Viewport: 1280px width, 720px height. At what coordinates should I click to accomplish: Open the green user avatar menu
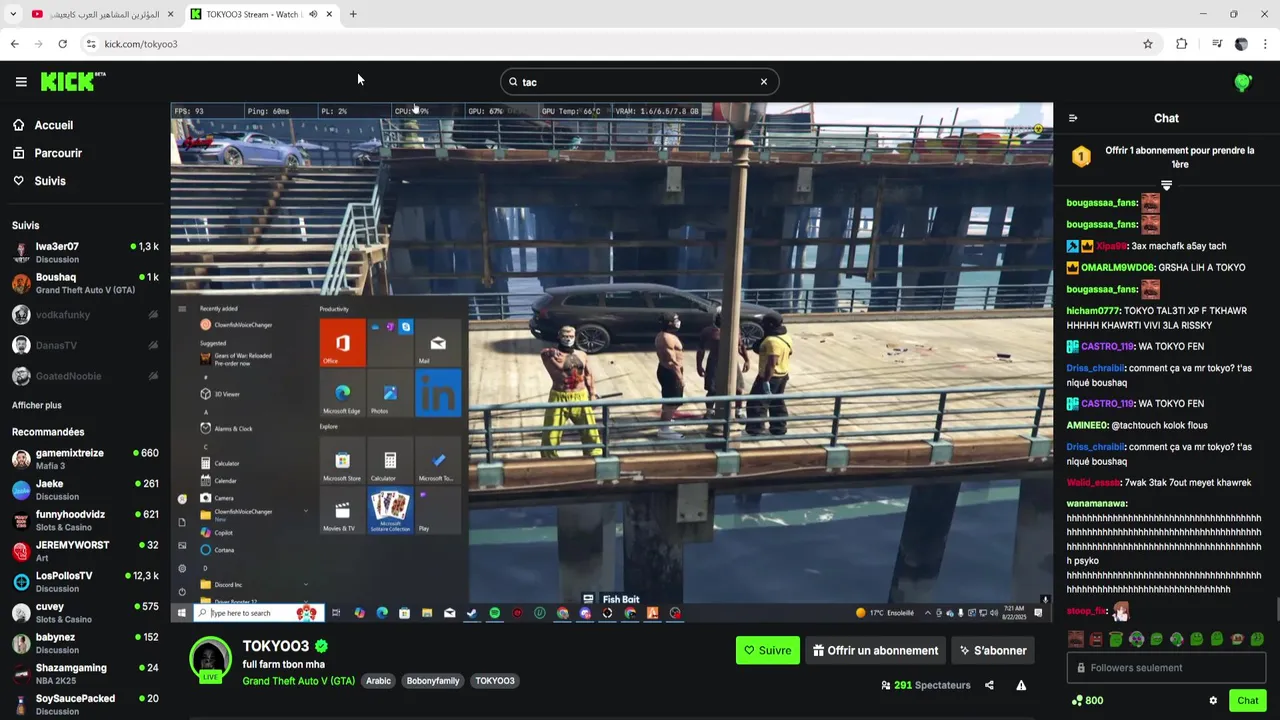point(1243,82)
